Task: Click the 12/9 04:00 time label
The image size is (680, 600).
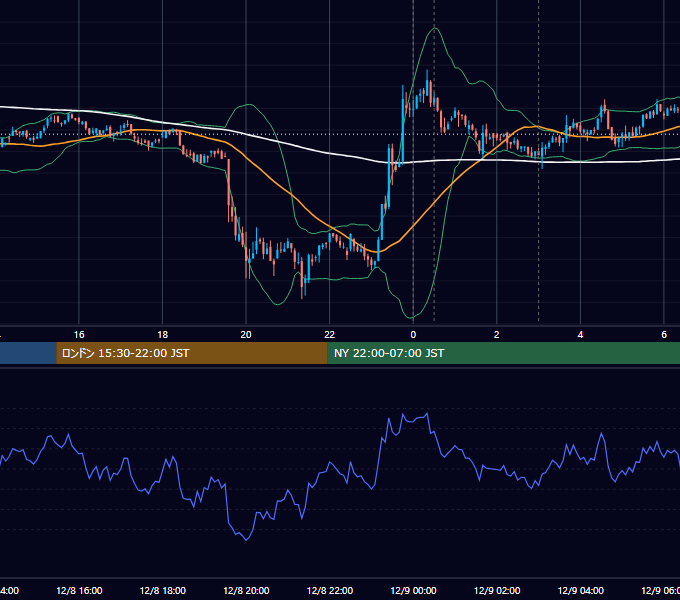Action: coord(580,590)
